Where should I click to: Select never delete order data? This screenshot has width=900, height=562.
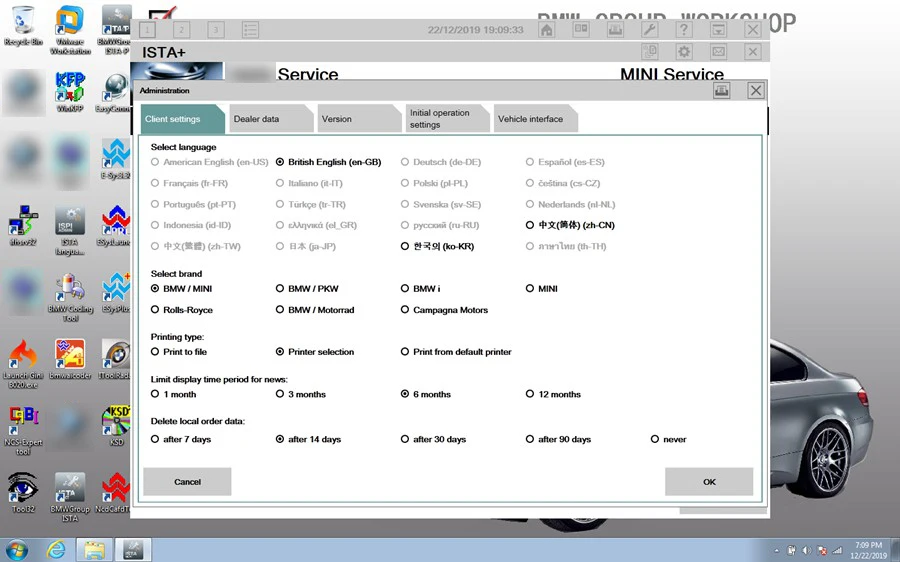pyautogui.click(x=669, y=439)
